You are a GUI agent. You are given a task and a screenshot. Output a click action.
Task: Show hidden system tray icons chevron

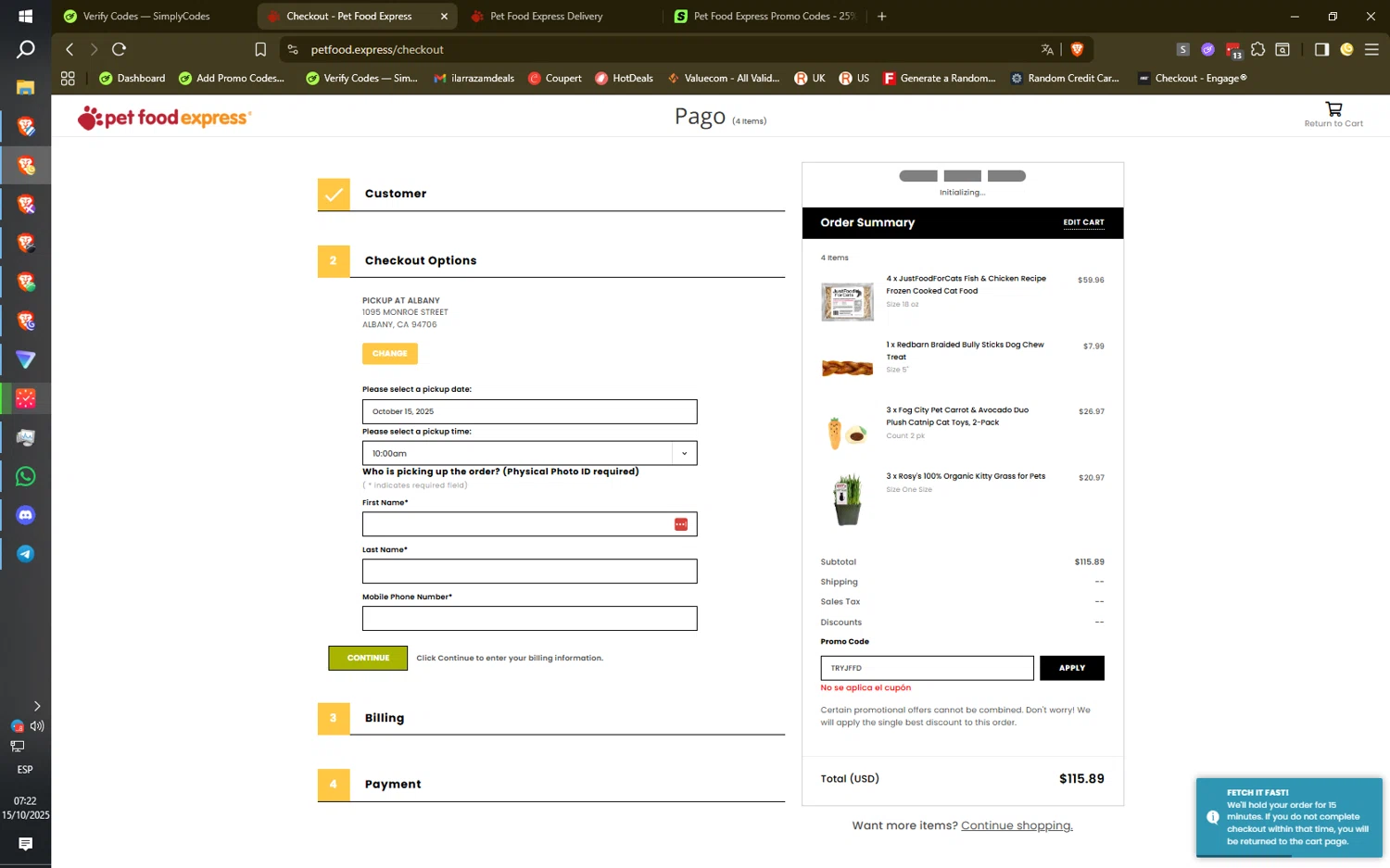click(x=37, y=706)
